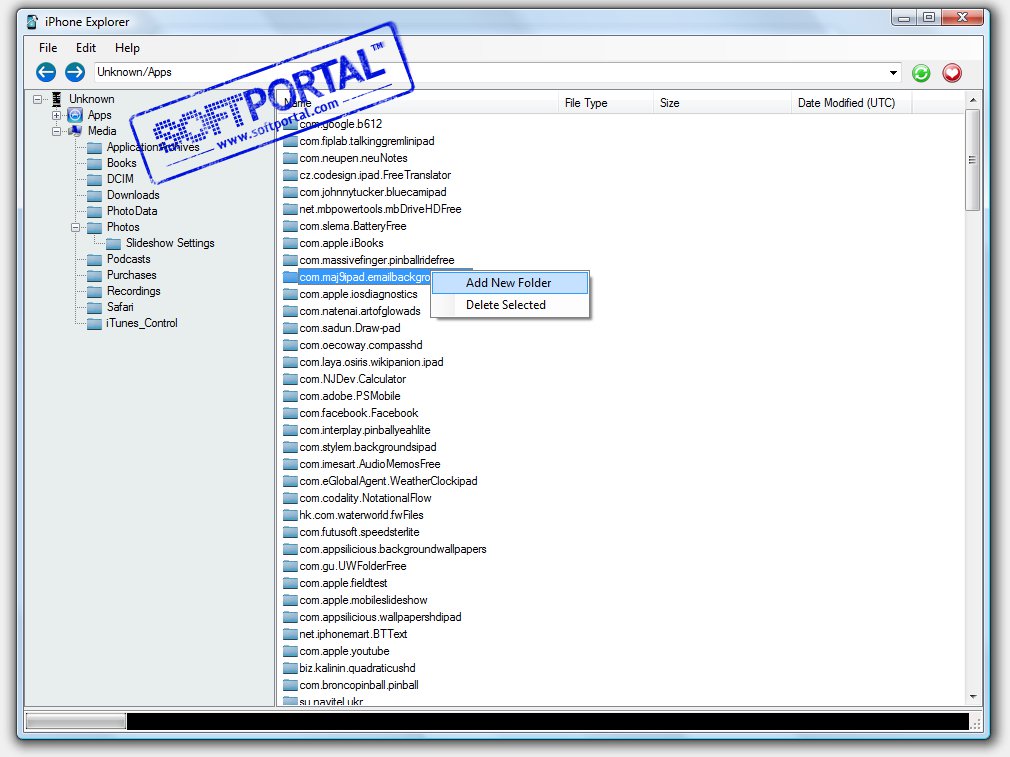The height and width of the screenshot is (757, 1010).
Task: Click folder icon of com.sadun.Draw-pad
Action: point(290,329)
